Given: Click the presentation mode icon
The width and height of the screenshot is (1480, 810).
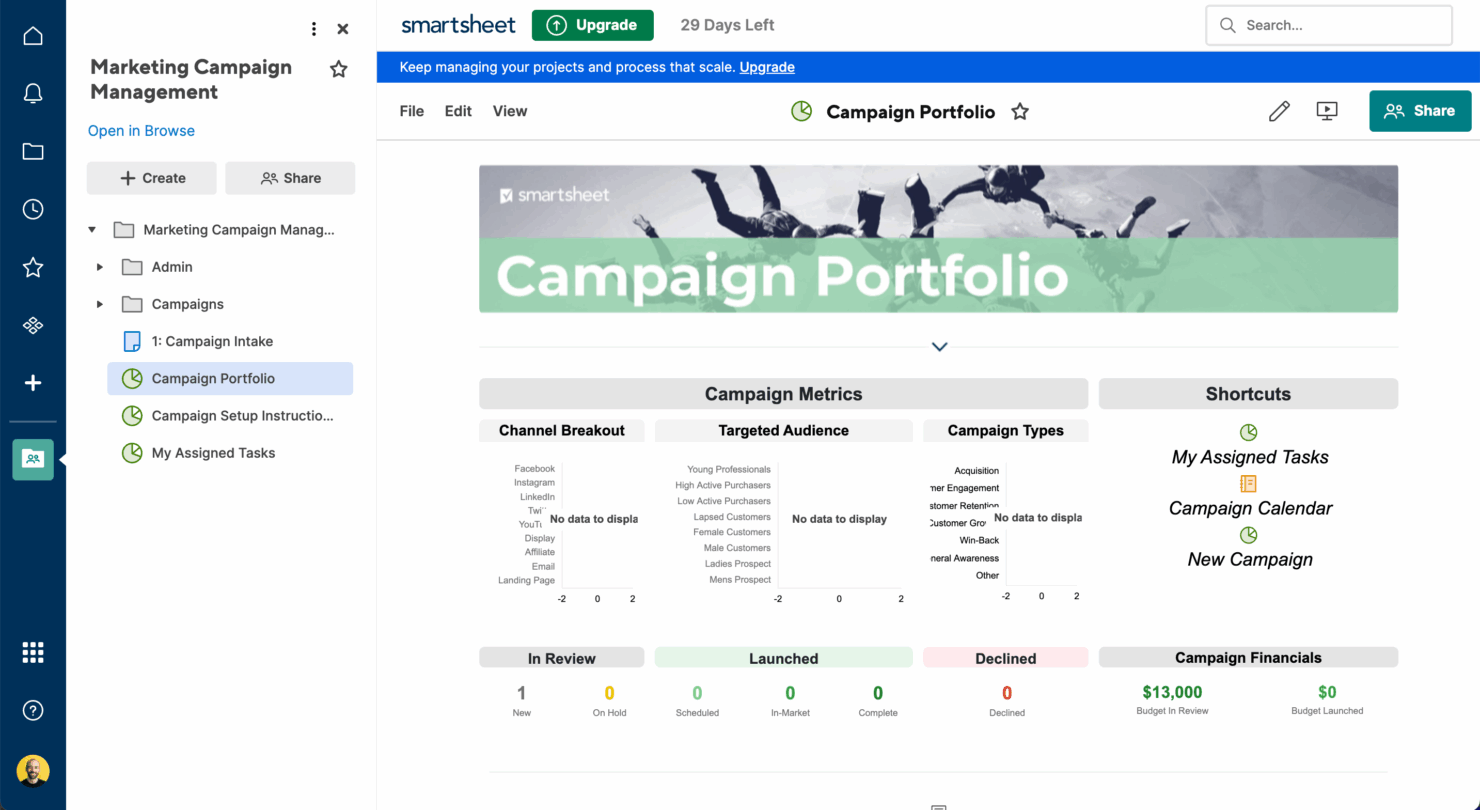Looking at the screenshot, I should 1327,112.
